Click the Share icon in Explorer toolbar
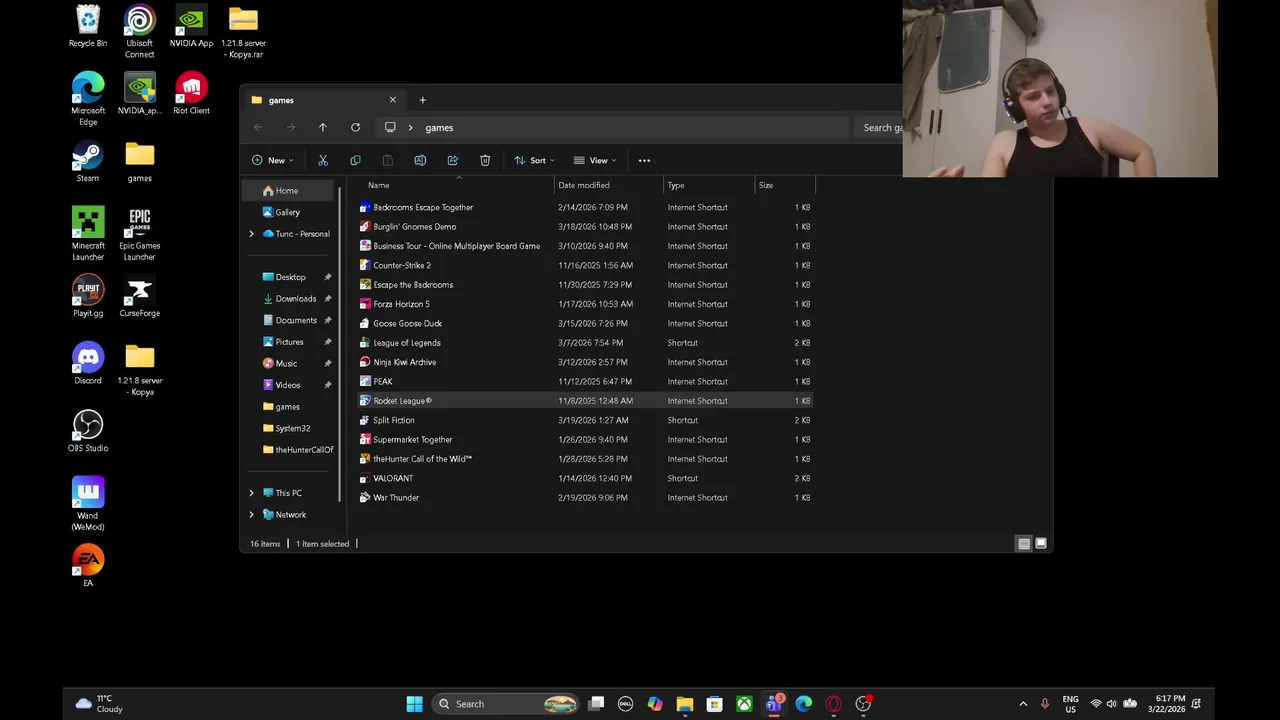 click(x=452, y=160)
